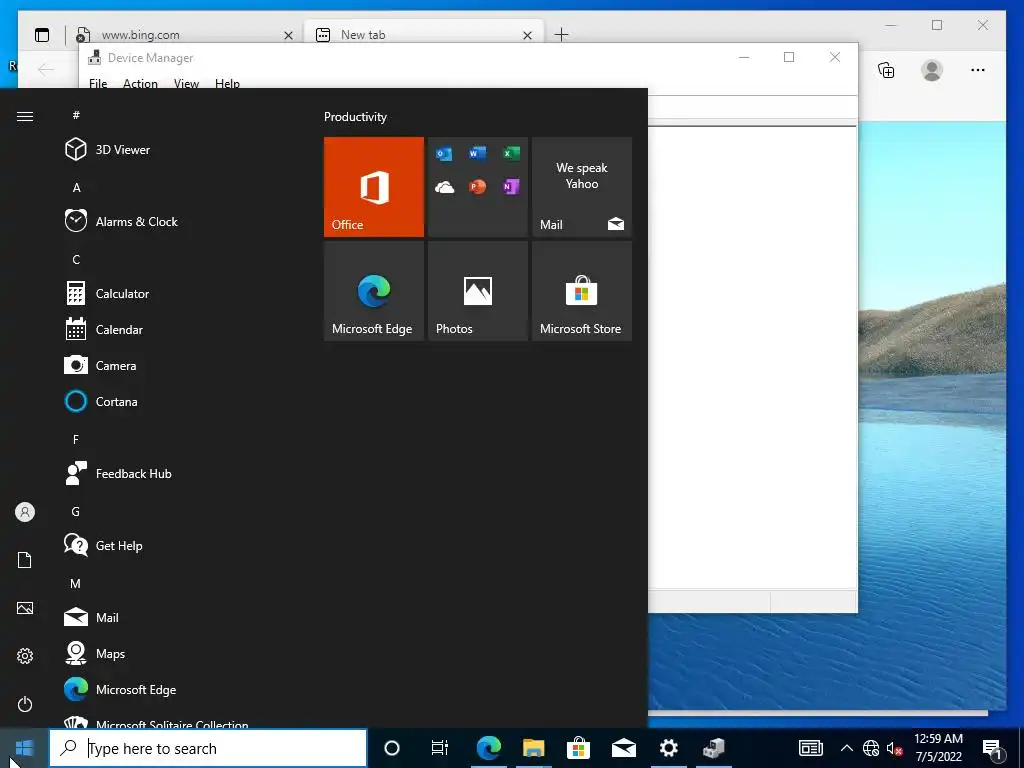This screenshot has width=1024, height=768.
Task: Open the Office apps folder tile
Action: point(477,187)
